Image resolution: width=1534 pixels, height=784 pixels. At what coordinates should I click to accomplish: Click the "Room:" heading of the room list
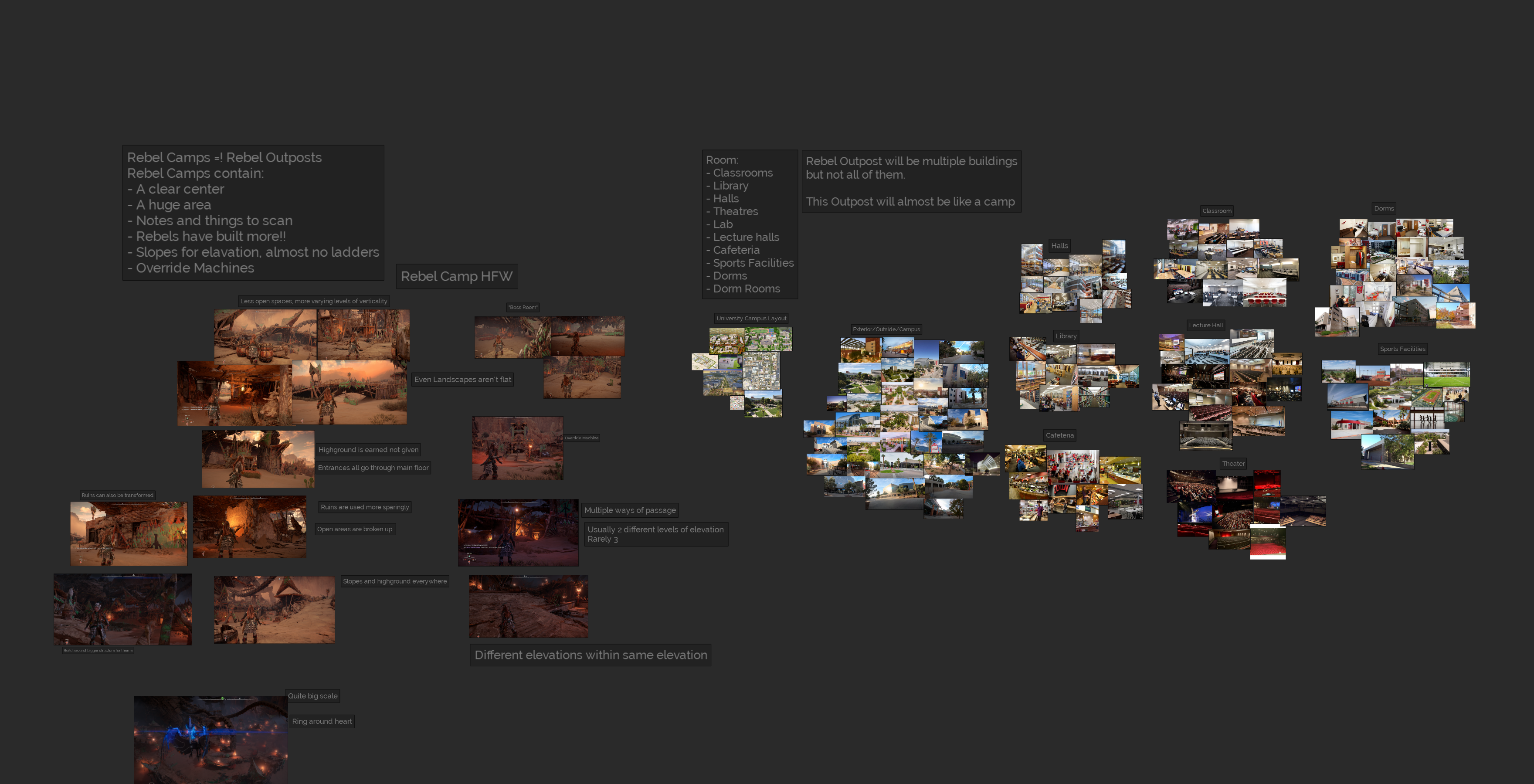click(x=722, y=160)
